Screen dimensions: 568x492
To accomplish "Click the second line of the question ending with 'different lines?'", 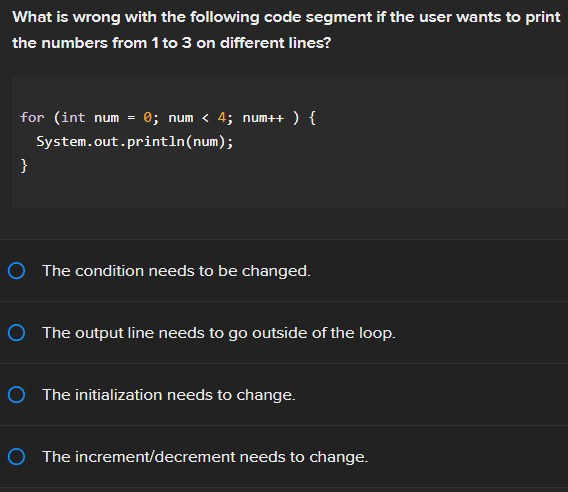I will click(x=172, y=43).
